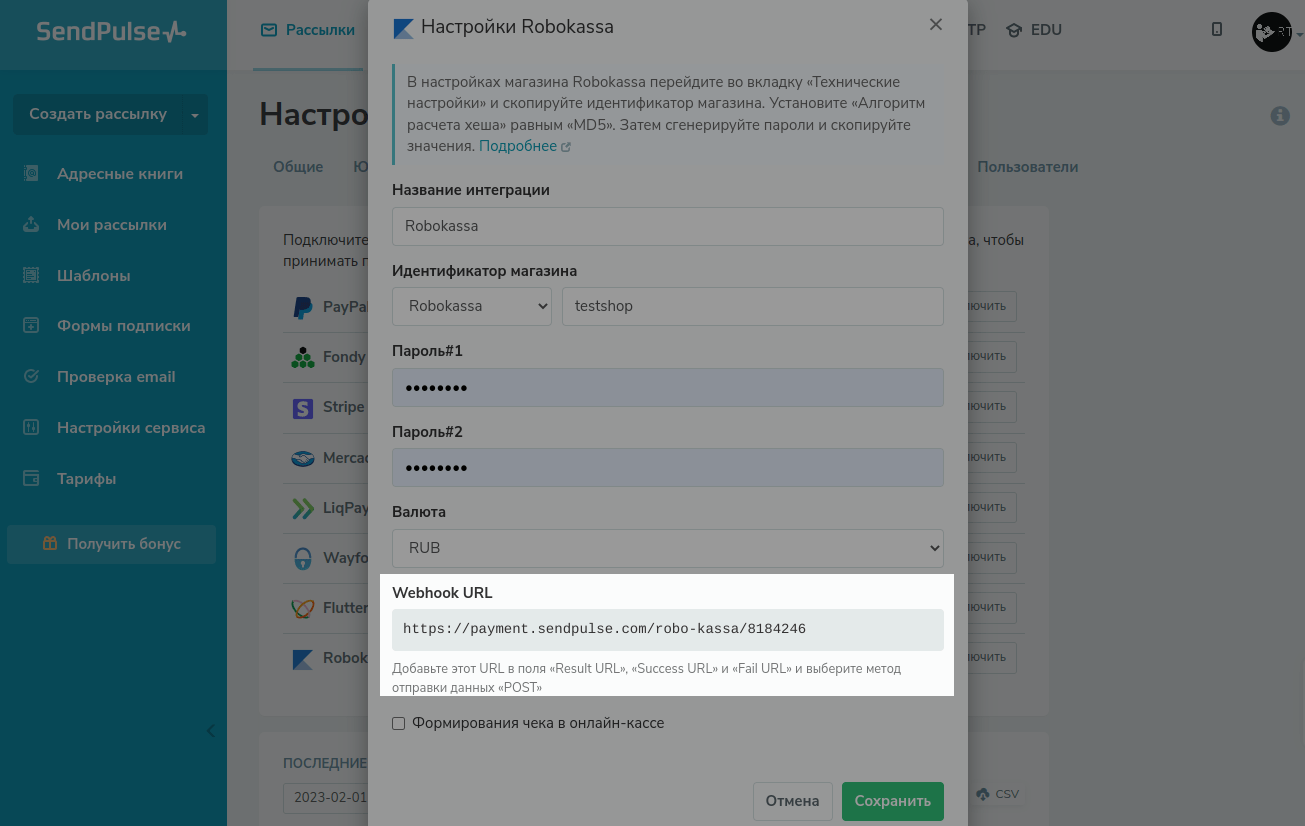
Task: Collapse the left sidebar with chevron
Action: (211, 731)
